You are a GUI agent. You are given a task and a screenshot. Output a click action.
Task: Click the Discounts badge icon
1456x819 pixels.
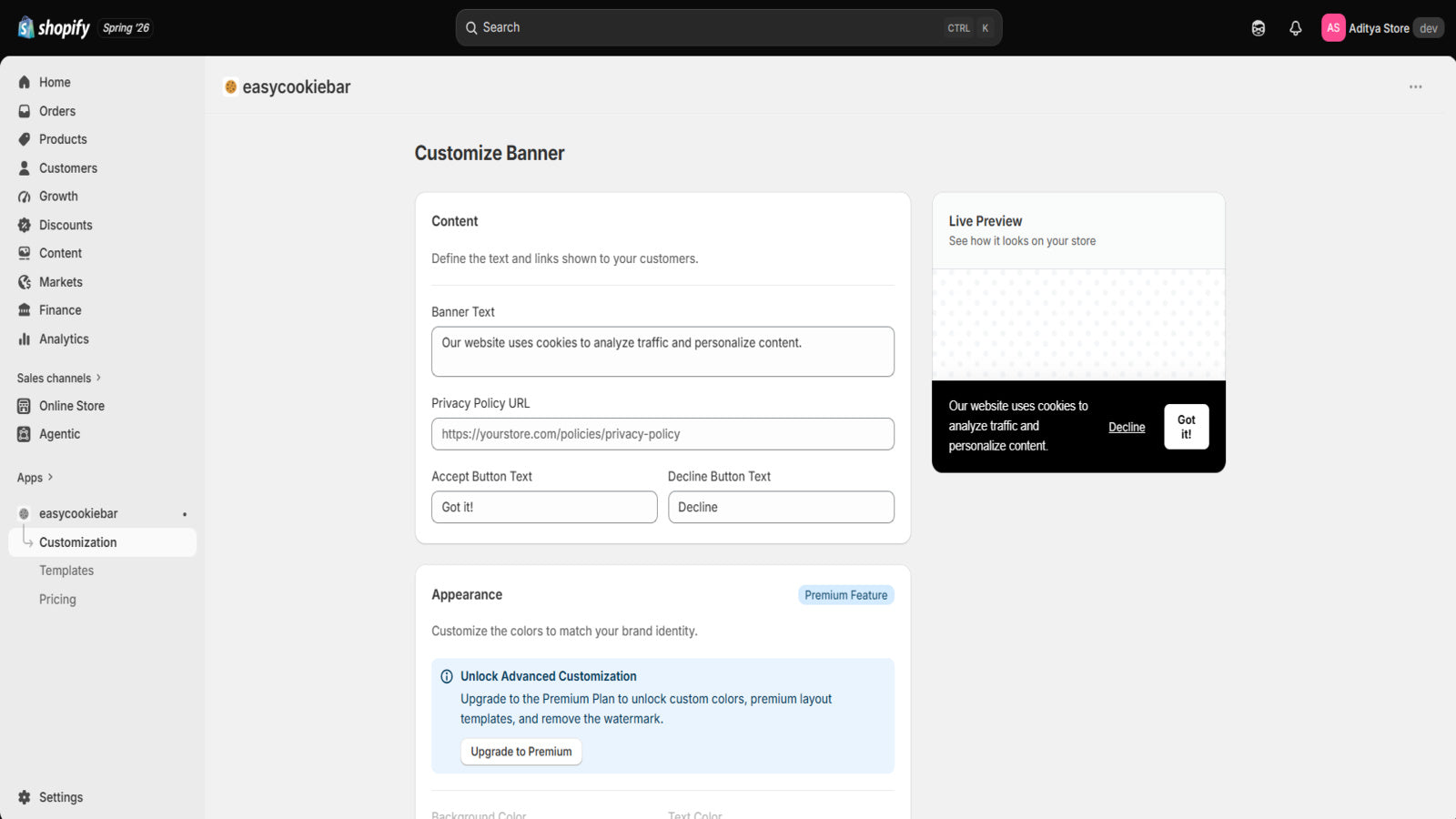(25, 225)
